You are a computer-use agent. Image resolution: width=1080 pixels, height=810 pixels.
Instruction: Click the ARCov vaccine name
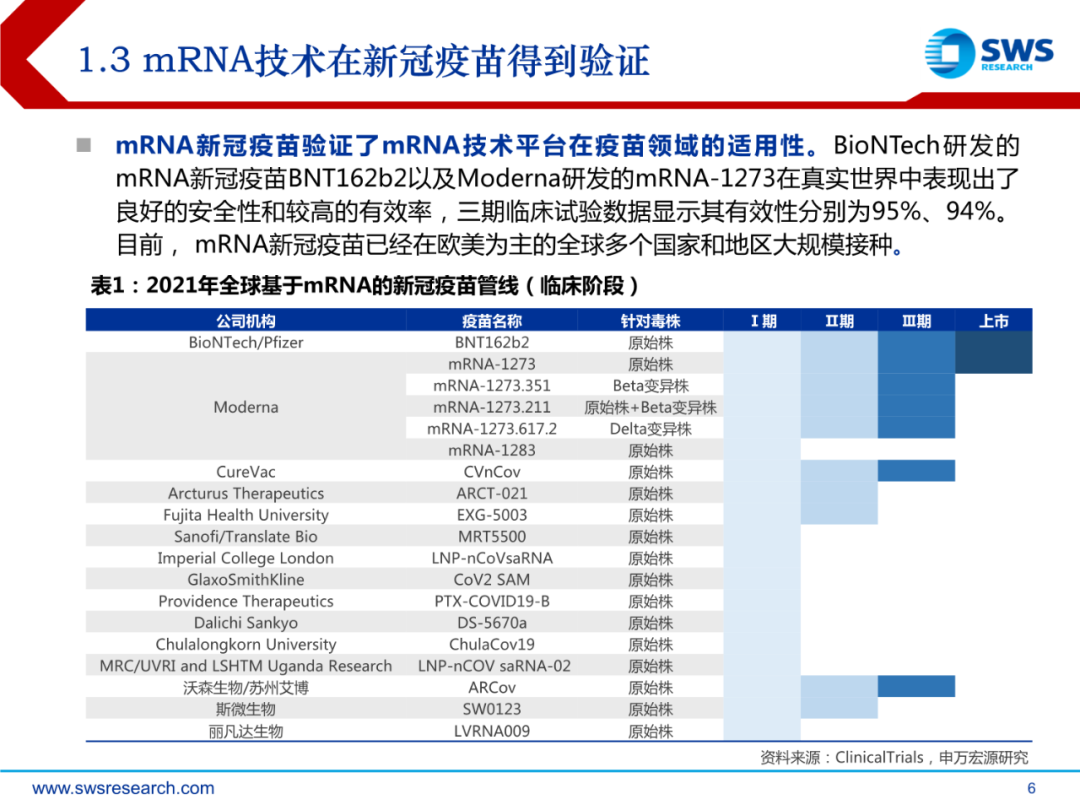[492, 687]
